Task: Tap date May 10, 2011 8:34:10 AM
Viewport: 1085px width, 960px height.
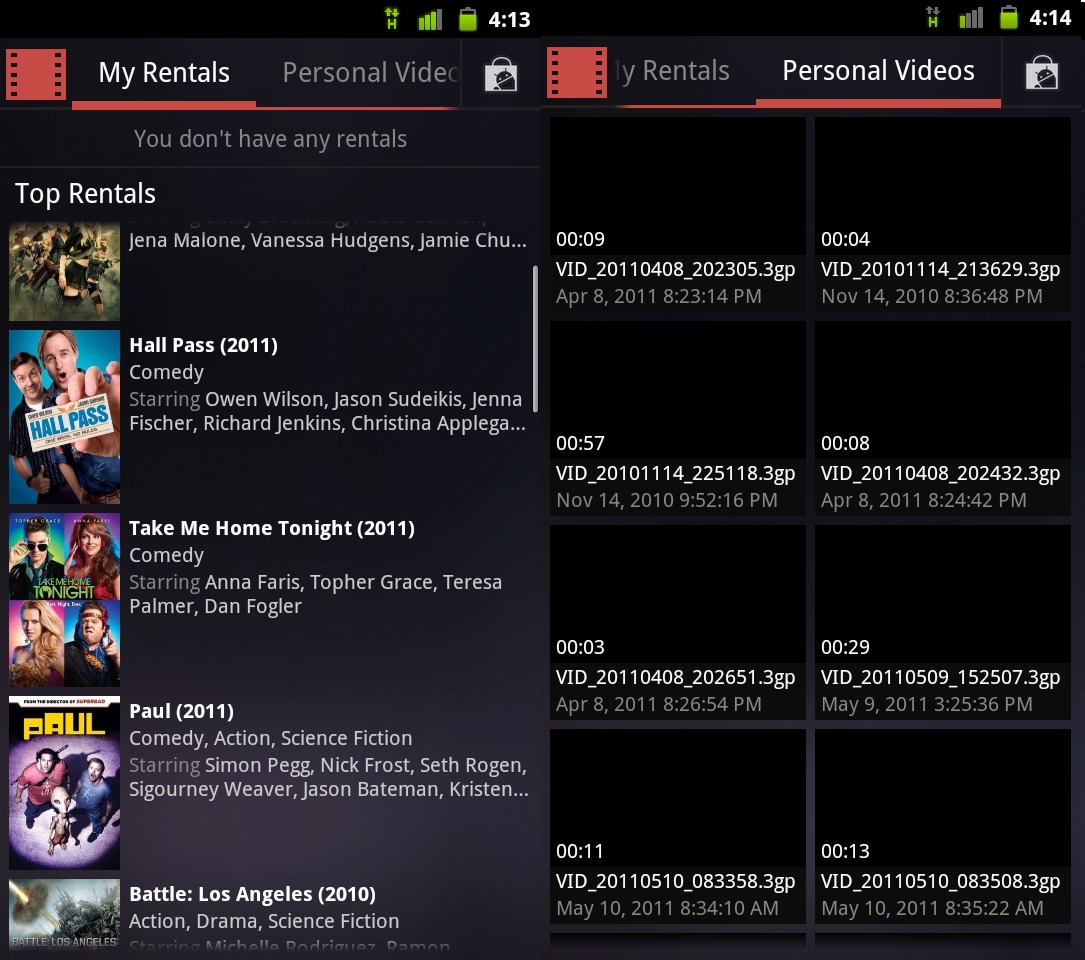Action: coord(667,908)
